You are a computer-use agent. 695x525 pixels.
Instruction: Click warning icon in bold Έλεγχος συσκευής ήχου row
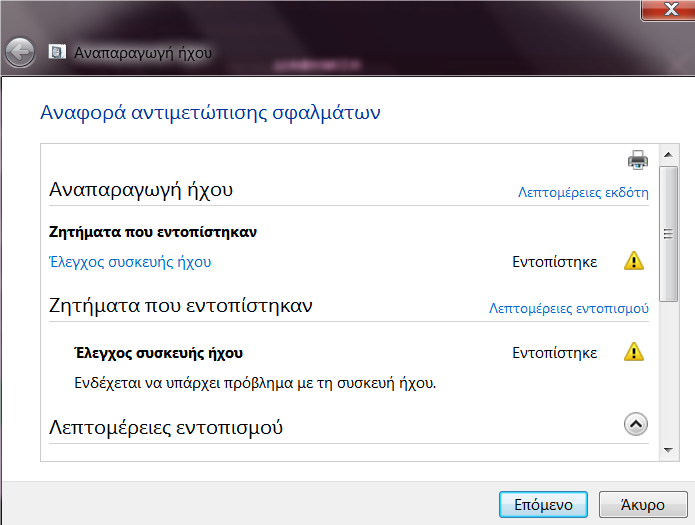(x=634, y=352)
